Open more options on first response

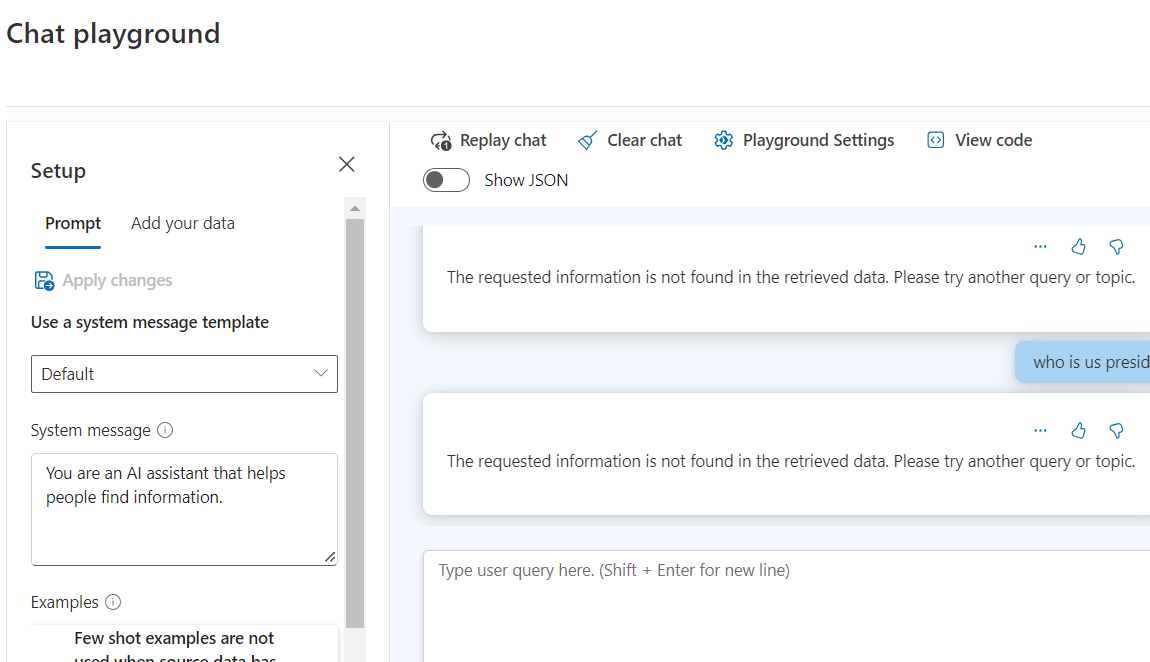[1040, 247]
